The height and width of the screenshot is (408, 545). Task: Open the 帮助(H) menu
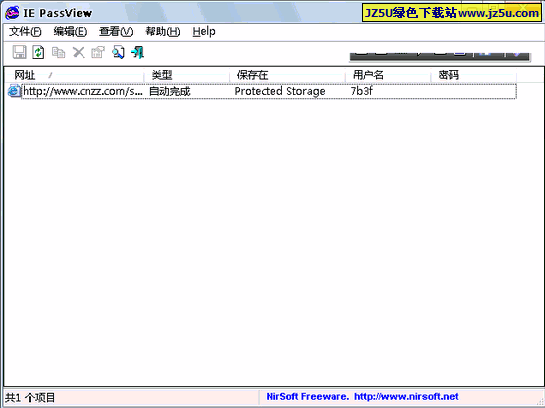[163, 32]
